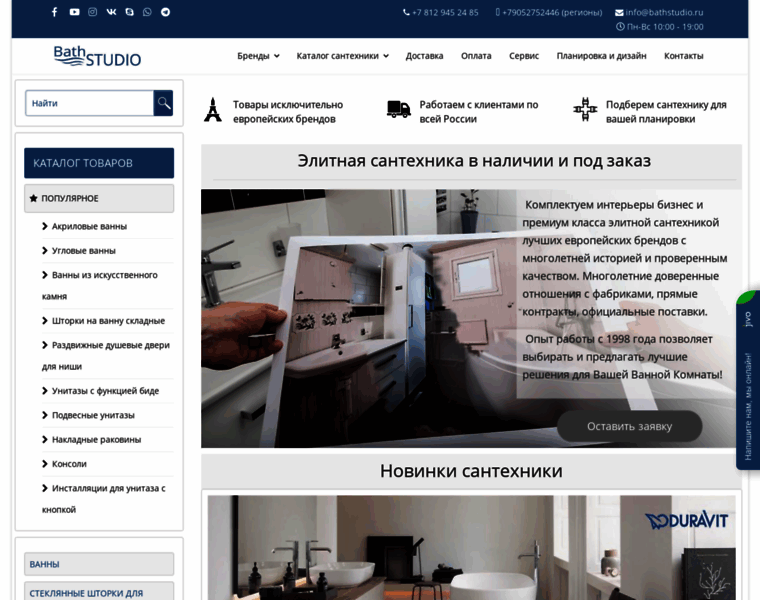Expand the Каталог сантехники dropdown
The height and width of the screenshot is (600, 760).
[343, 56]
